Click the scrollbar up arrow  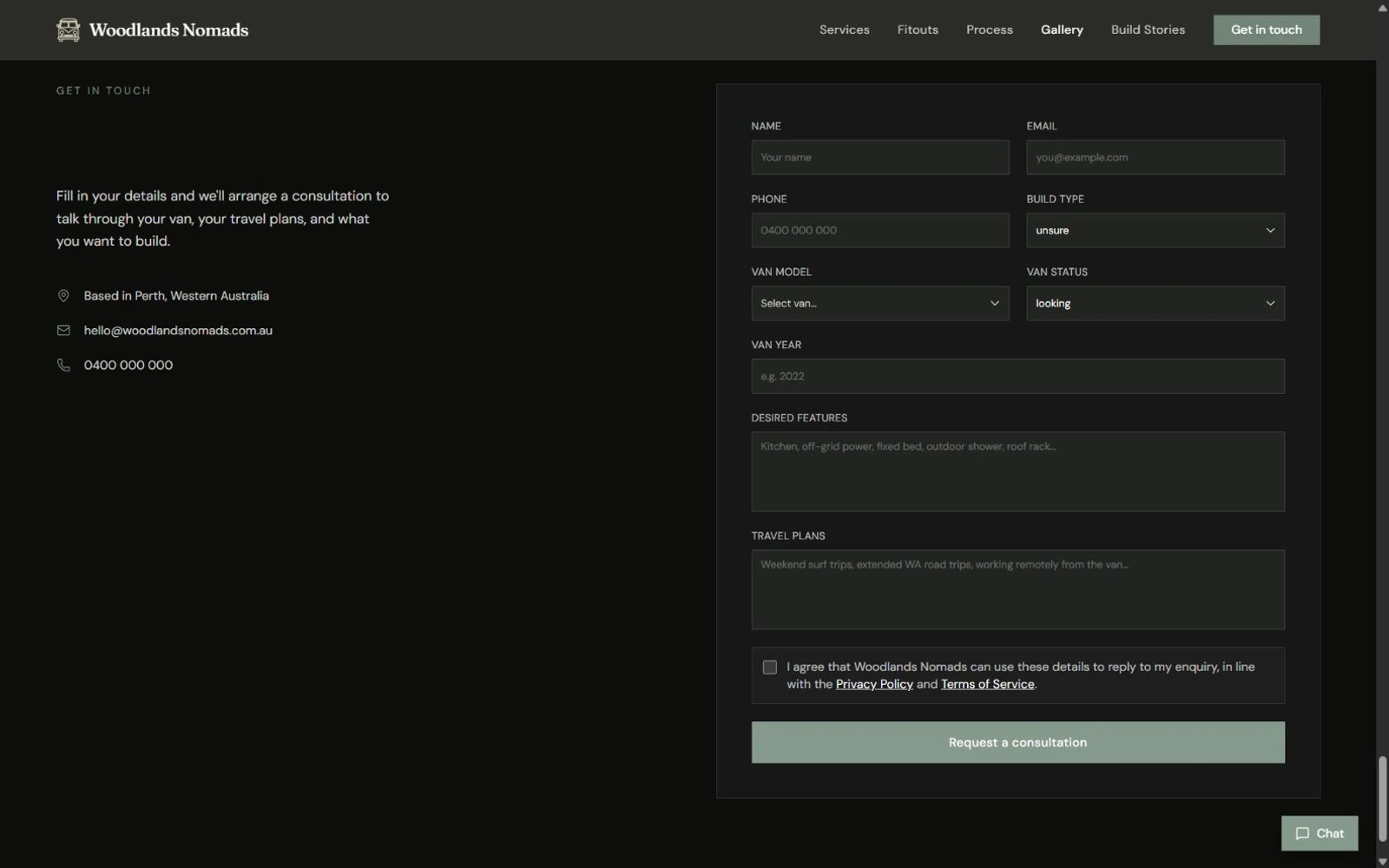pyautogui.click(x=1382, y=7)
